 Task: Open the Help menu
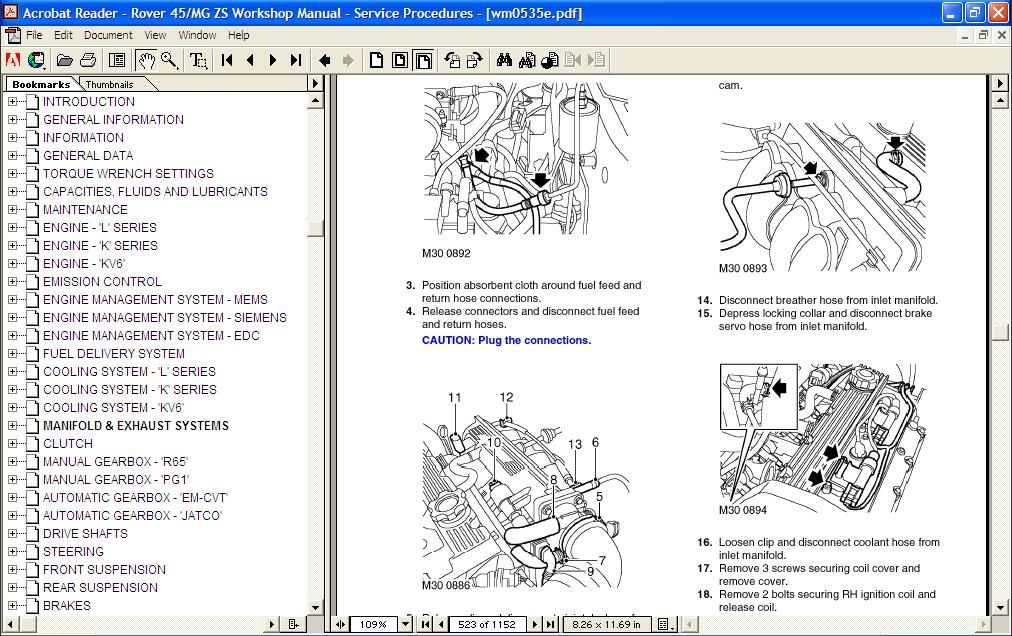(238, 35)
